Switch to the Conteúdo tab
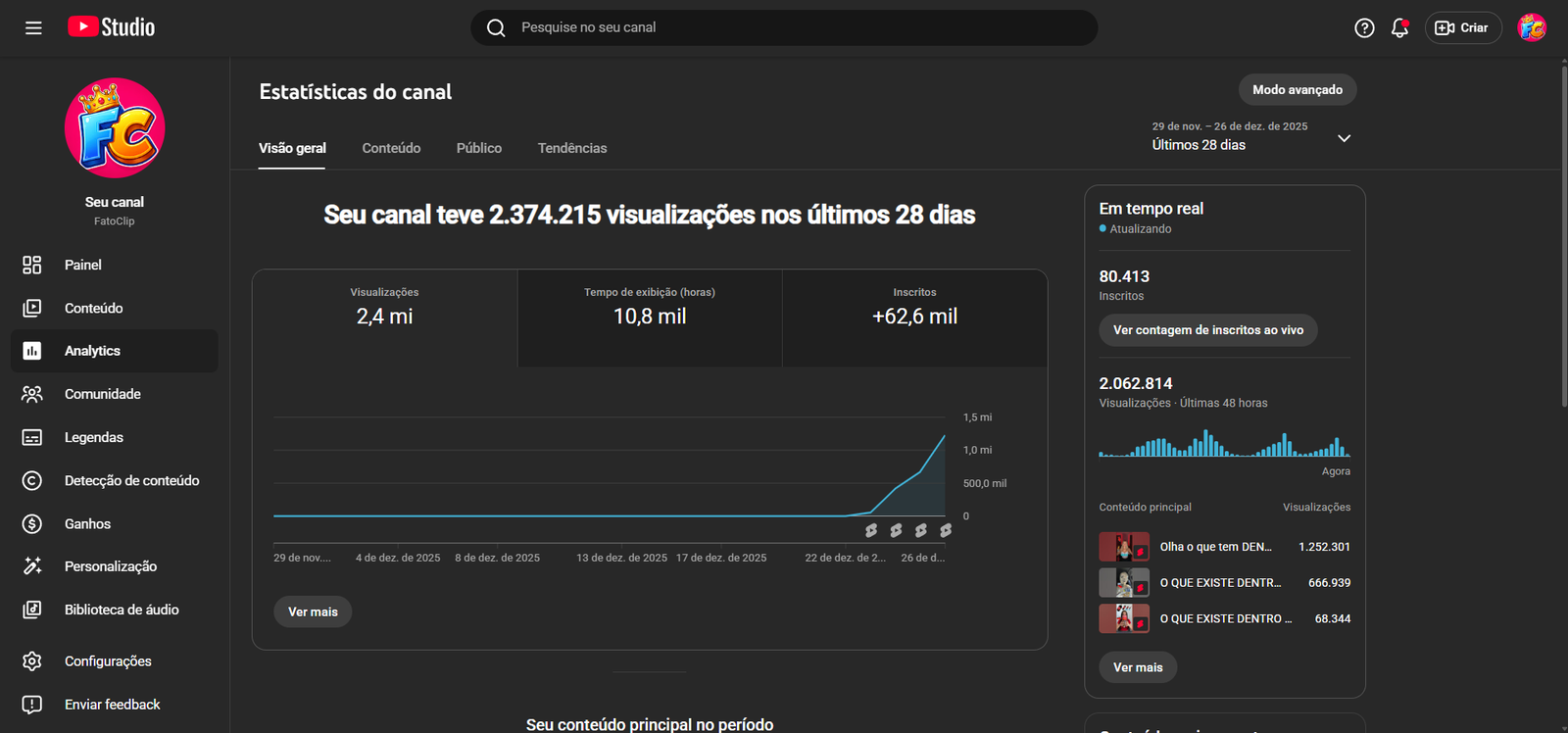Image resolution: width=1568 pixels, height=733 pixels. (x=391, y=148)
